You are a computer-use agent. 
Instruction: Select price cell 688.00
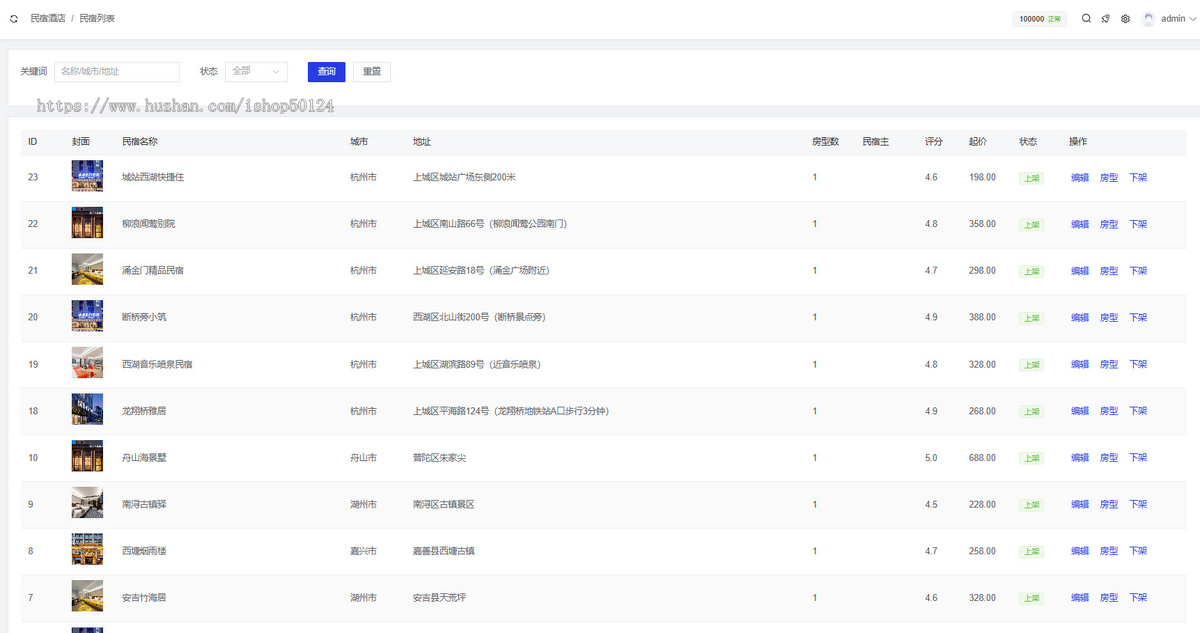[982, 458]
